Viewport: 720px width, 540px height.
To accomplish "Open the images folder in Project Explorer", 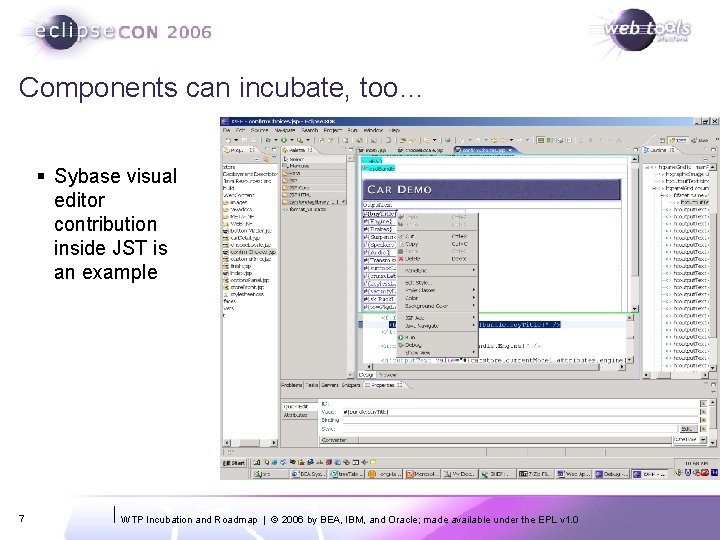I will (x=235, y=202).
